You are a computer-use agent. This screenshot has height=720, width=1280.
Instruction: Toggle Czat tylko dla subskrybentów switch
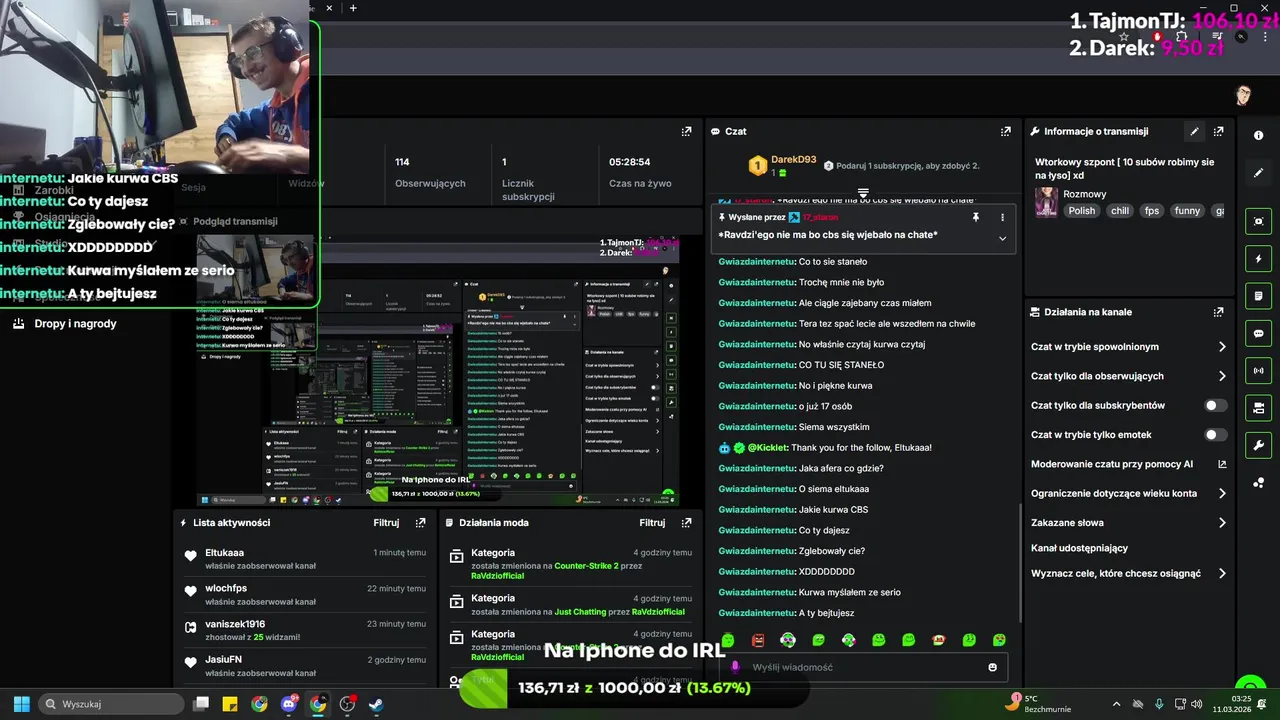tap(1215, 405)
